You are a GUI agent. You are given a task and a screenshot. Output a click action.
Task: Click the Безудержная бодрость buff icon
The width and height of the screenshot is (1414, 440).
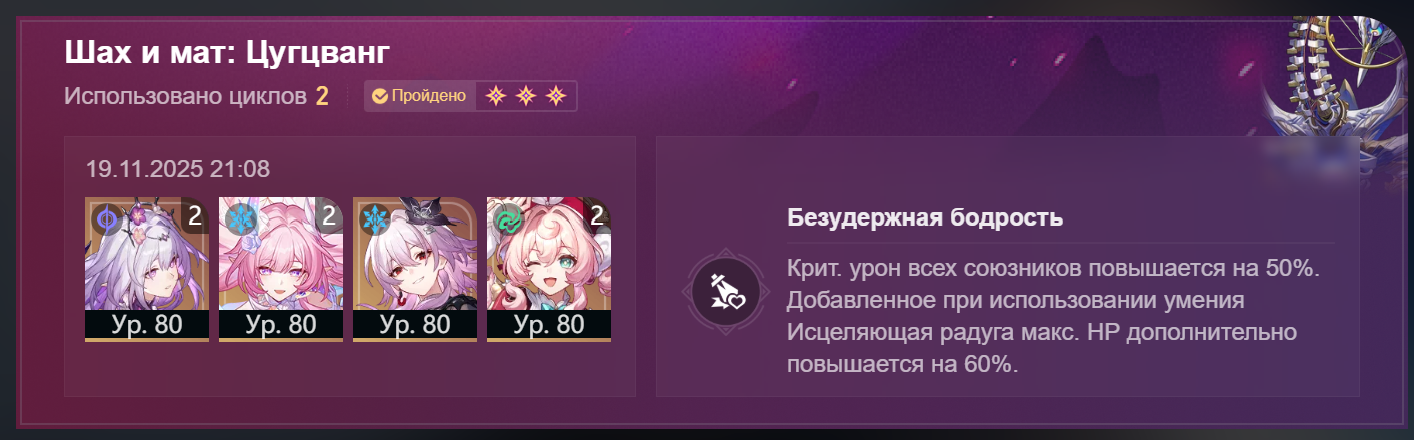pos(723,291)
